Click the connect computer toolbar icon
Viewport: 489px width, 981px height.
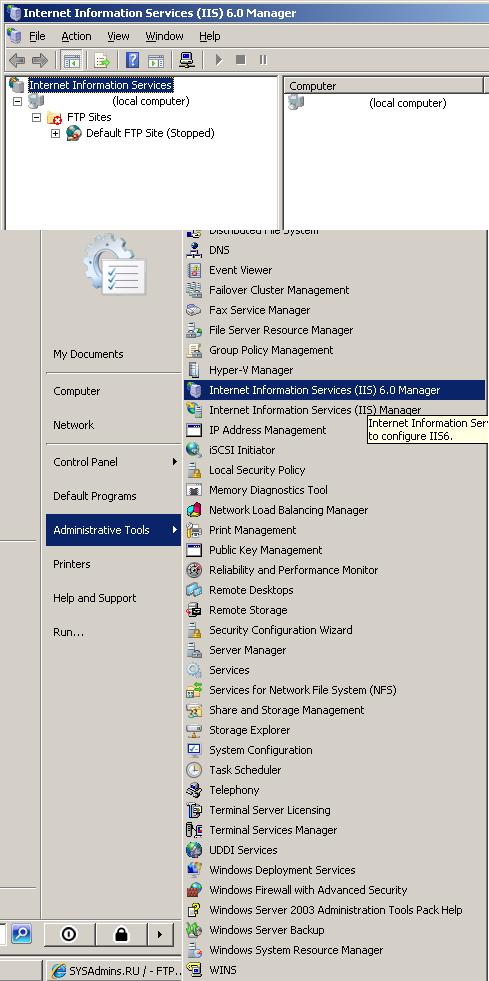coord(186,60)
